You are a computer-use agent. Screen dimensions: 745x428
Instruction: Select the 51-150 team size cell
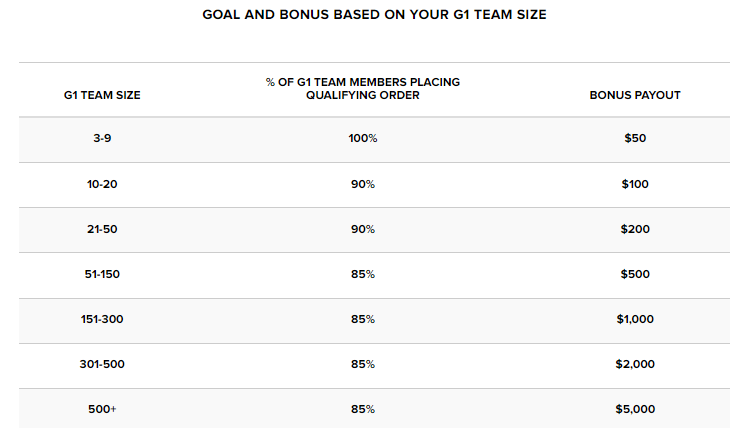(x=102, y=274)
